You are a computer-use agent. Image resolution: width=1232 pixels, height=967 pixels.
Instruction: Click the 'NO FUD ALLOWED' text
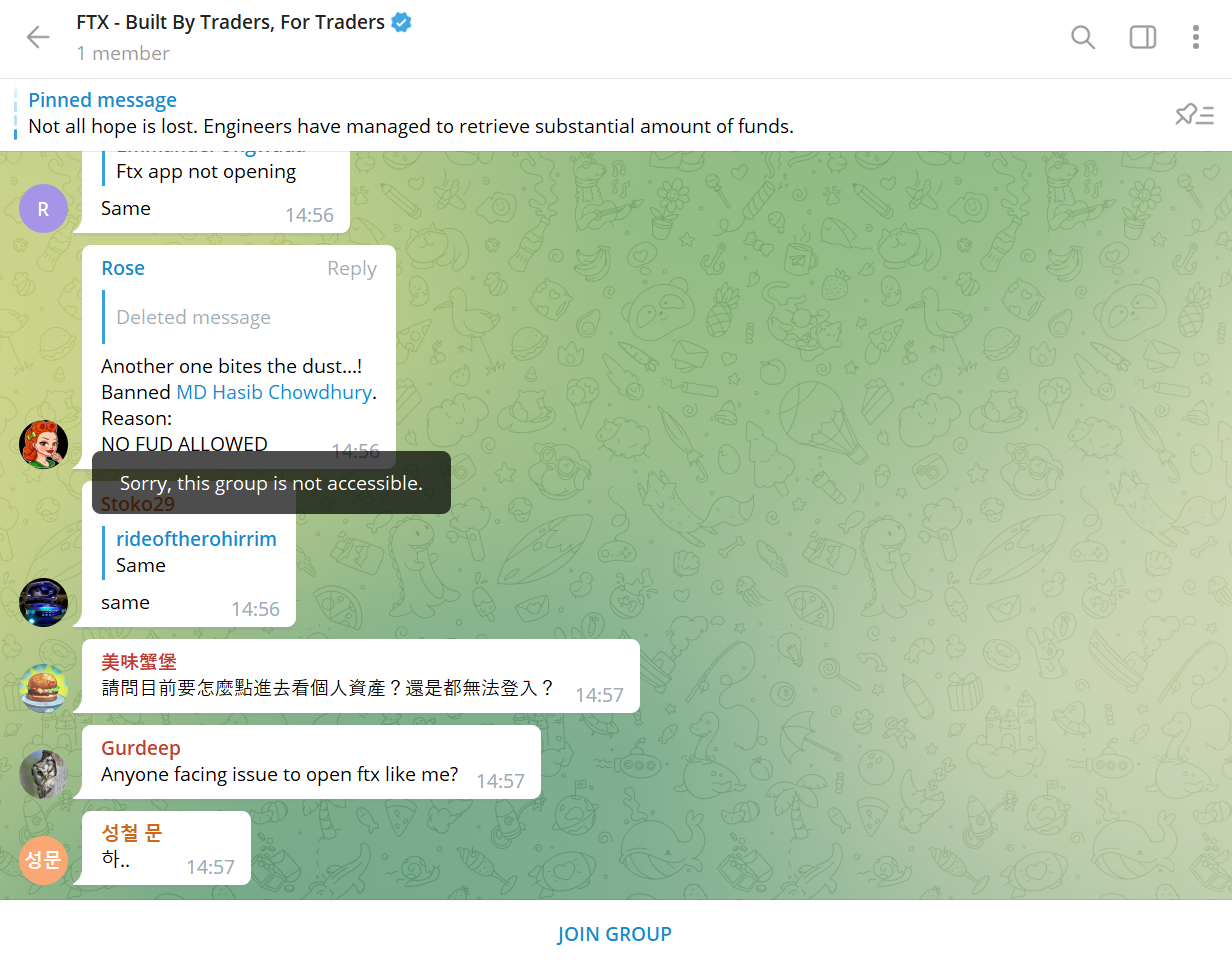point(184,444)
